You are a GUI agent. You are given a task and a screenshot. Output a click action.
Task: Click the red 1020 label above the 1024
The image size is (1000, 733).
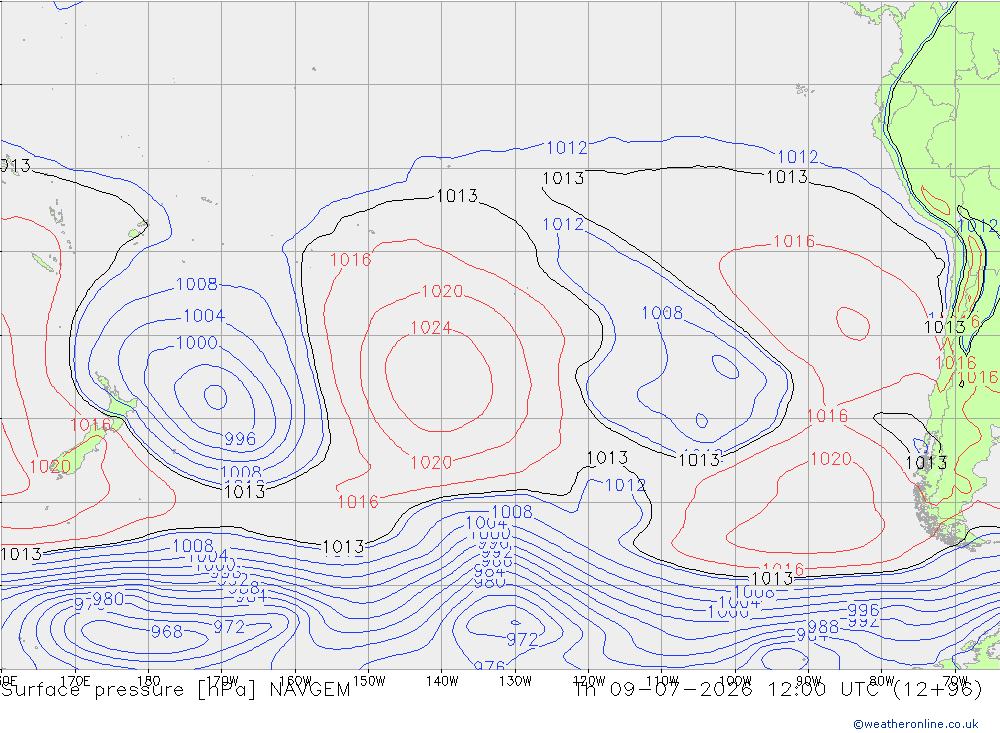442,292
